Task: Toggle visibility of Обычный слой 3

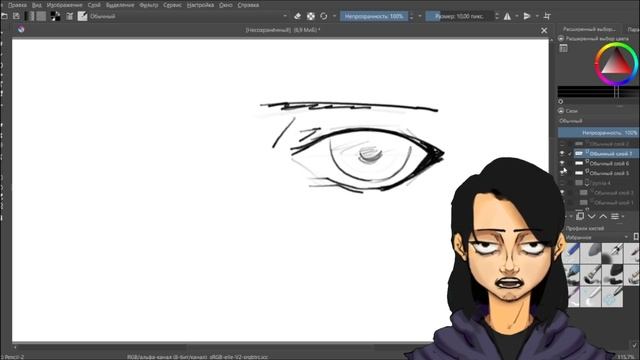Action: tap(562, 193)
